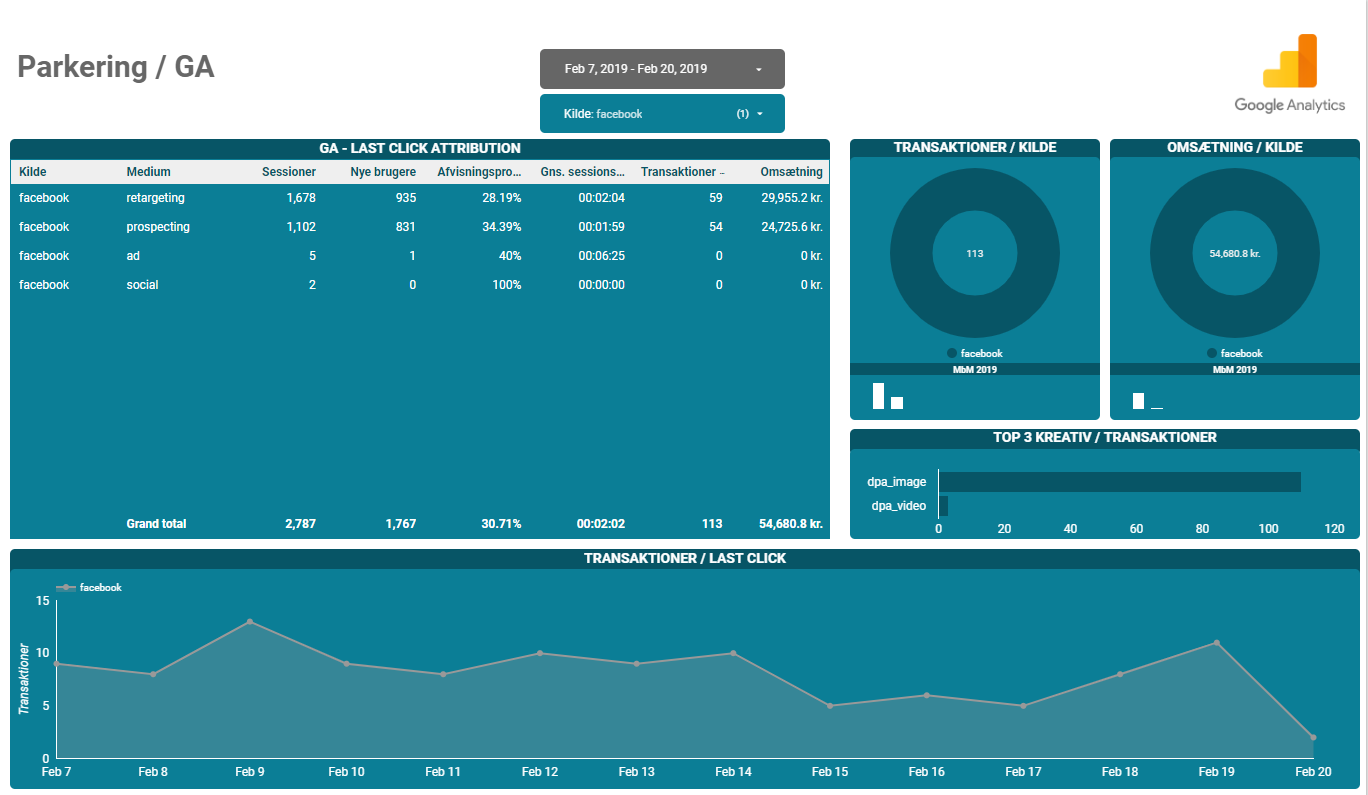
Task: Click the dpa_video axis label
Action: click(899, 506)
